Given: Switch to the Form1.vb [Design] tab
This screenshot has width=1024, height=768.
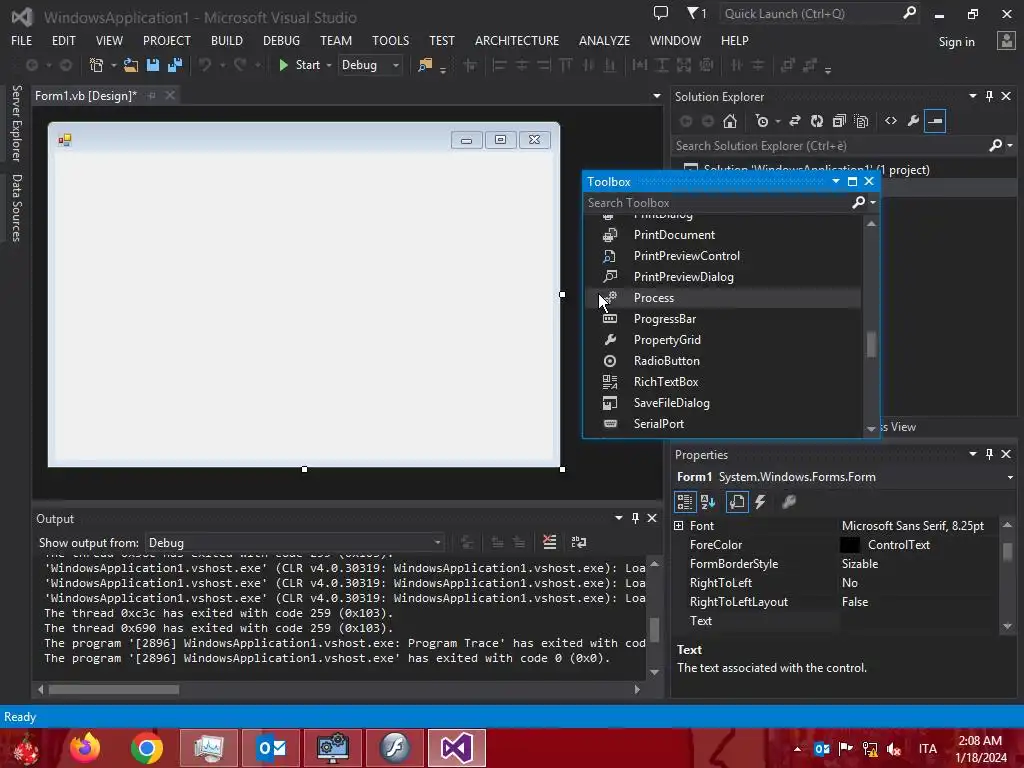Looking at the screenshot, I should click(x=86, y=96).
